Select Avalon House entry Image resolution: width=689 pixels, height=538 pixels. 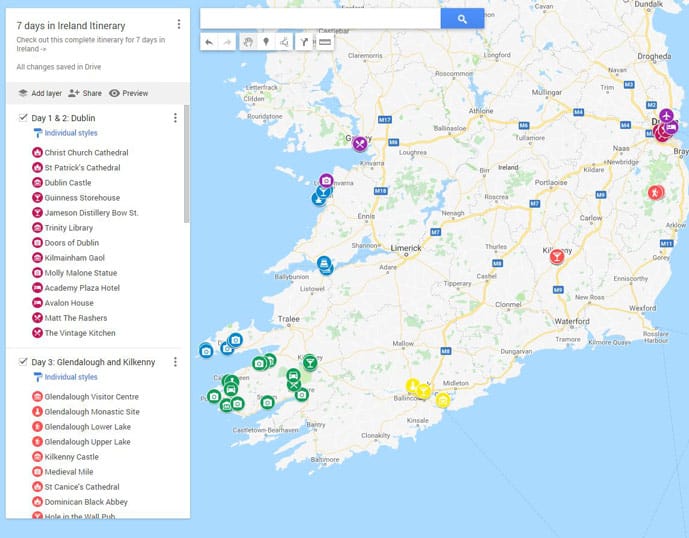coord(63,303)
